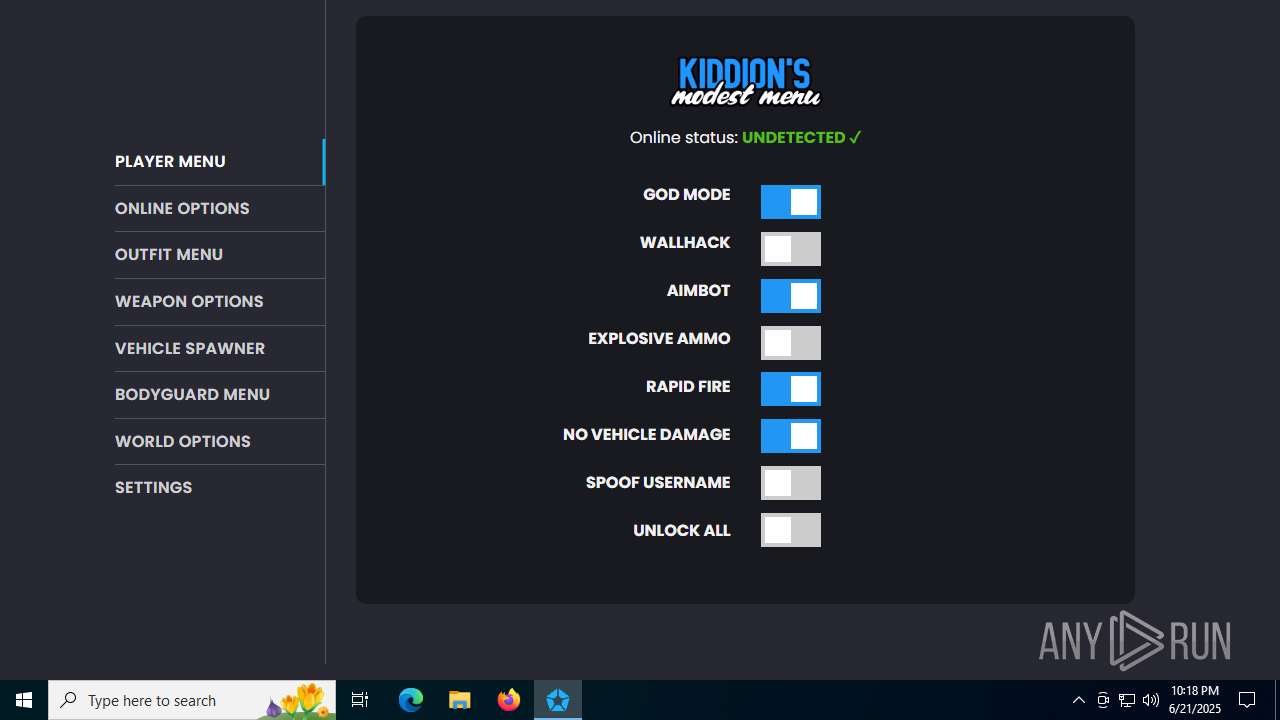Viewport: 1280px width, 720px height.
Task: Open Task View from taskbar
Action: [360, 700]
